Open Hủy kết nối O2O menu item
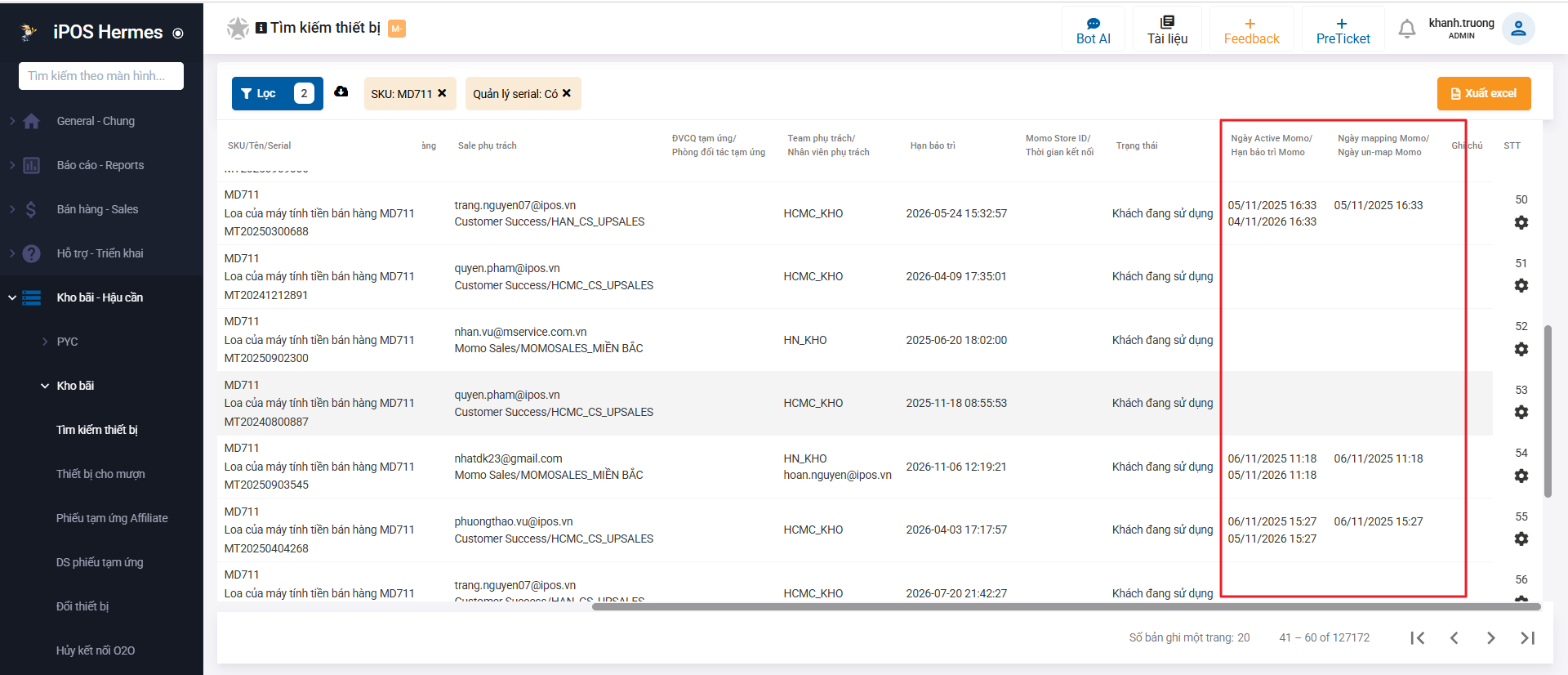This screenshot has height=675, width=1568. 96,650
